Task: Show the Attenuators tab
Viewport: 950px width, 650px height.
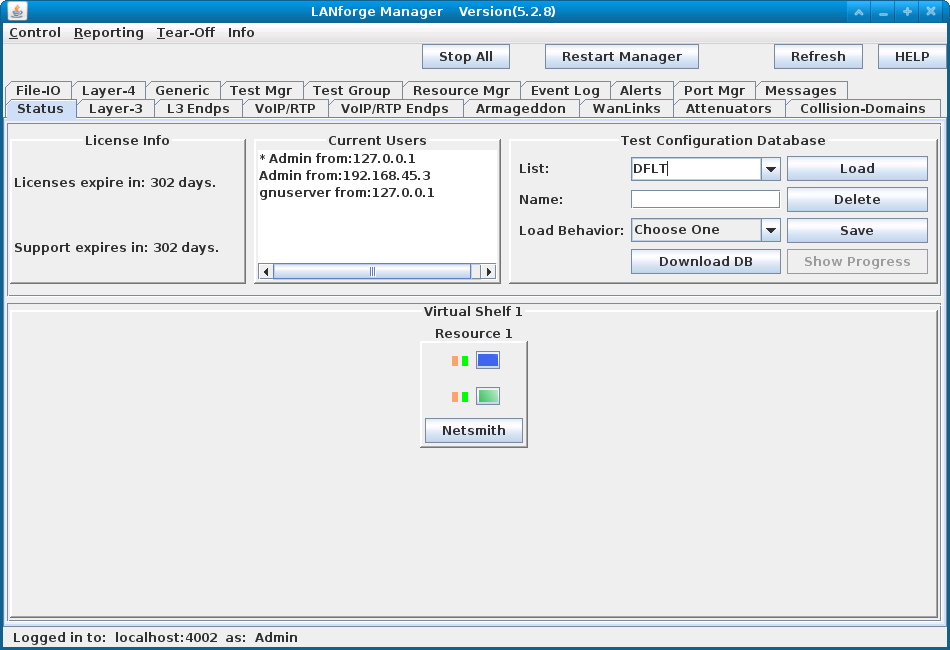Action: pyautogui.click(x=729, y=108)
